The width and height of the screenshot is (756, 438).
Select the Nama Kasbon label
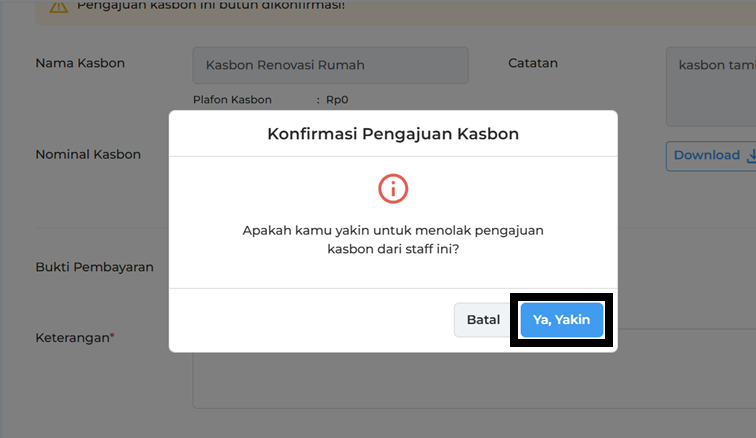click(x=80, y=63)
